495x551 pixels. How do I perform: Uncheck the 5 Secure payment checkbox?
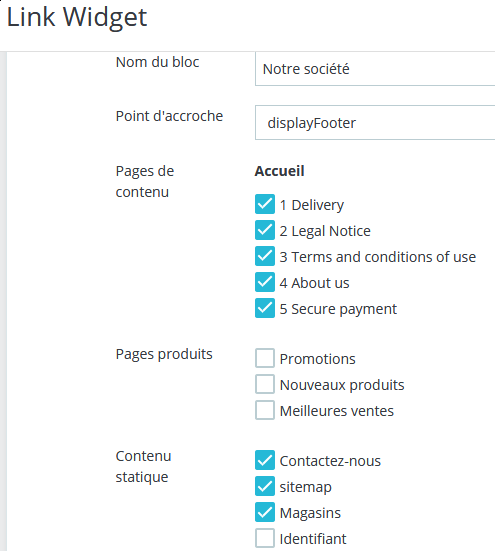pos(265,308)
